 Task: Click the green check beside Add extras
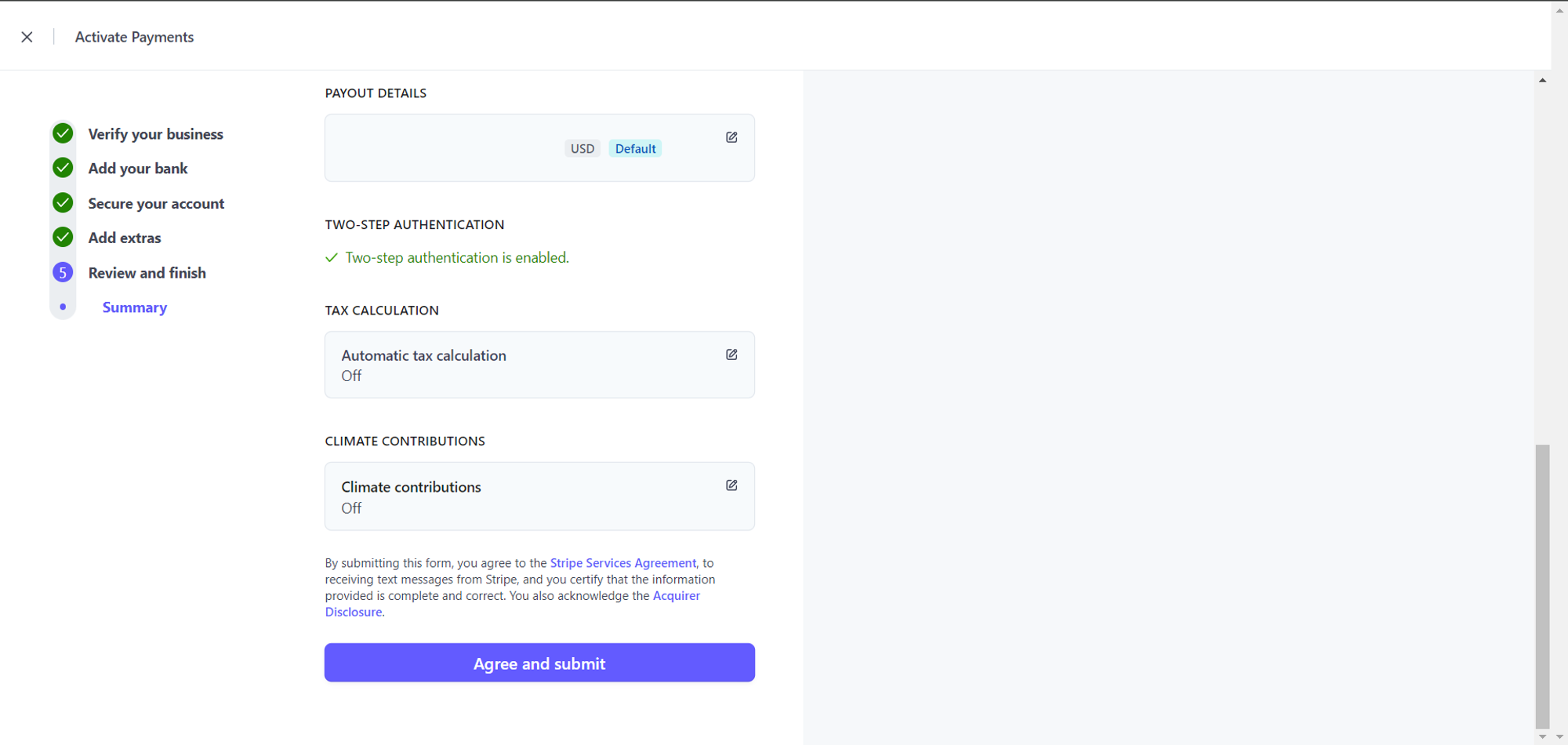coord(63,237)
